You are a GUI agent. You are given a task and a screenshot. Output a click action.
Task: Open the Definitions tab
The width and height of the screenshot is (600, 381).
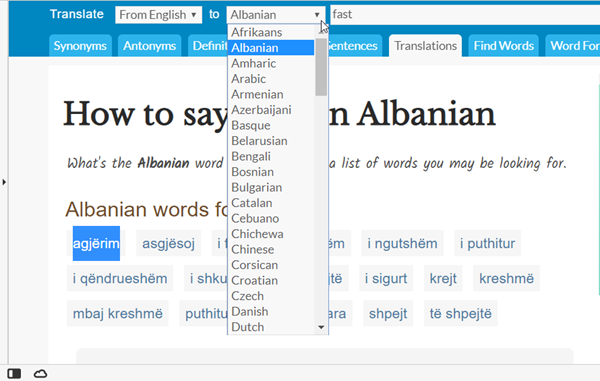[x=208, y=46]
